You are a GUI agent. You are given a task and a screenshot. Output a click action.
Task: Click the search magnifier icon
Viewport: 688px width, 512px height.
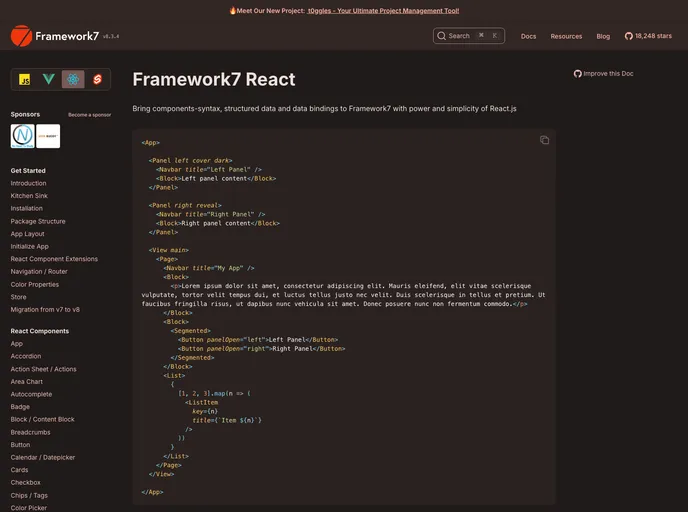pos(441,36)
